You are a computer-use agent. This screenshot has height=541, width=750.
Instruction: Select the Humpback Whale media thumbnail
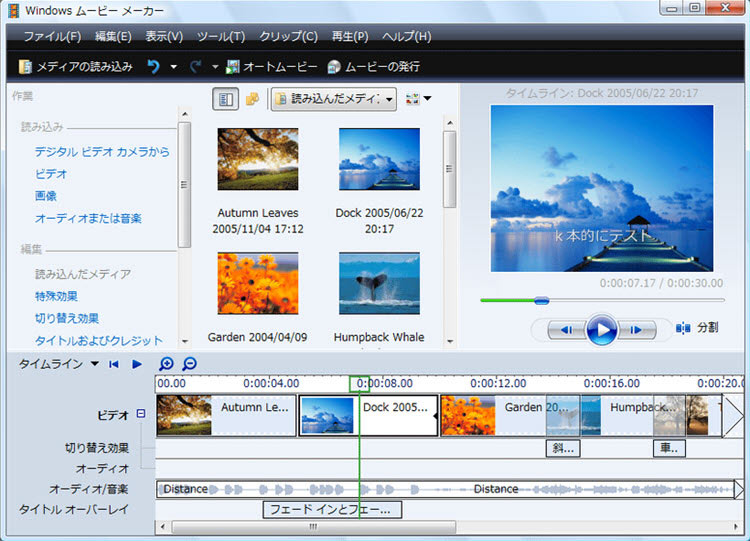point(379,283)
